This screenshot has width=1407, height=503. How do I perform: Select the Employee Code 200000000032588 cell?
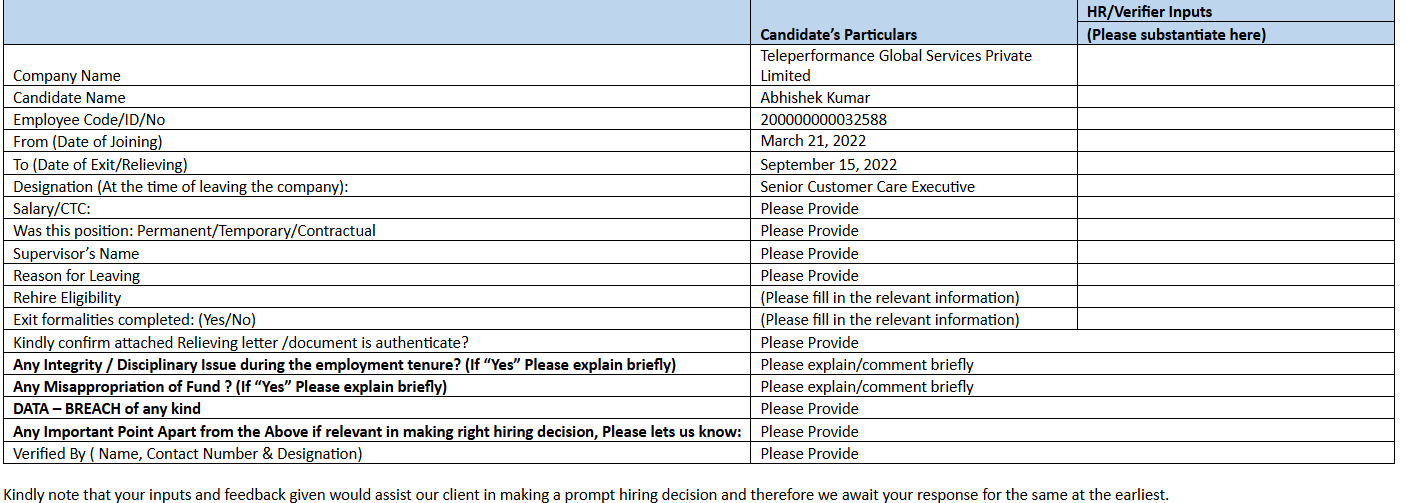(823, 119)
